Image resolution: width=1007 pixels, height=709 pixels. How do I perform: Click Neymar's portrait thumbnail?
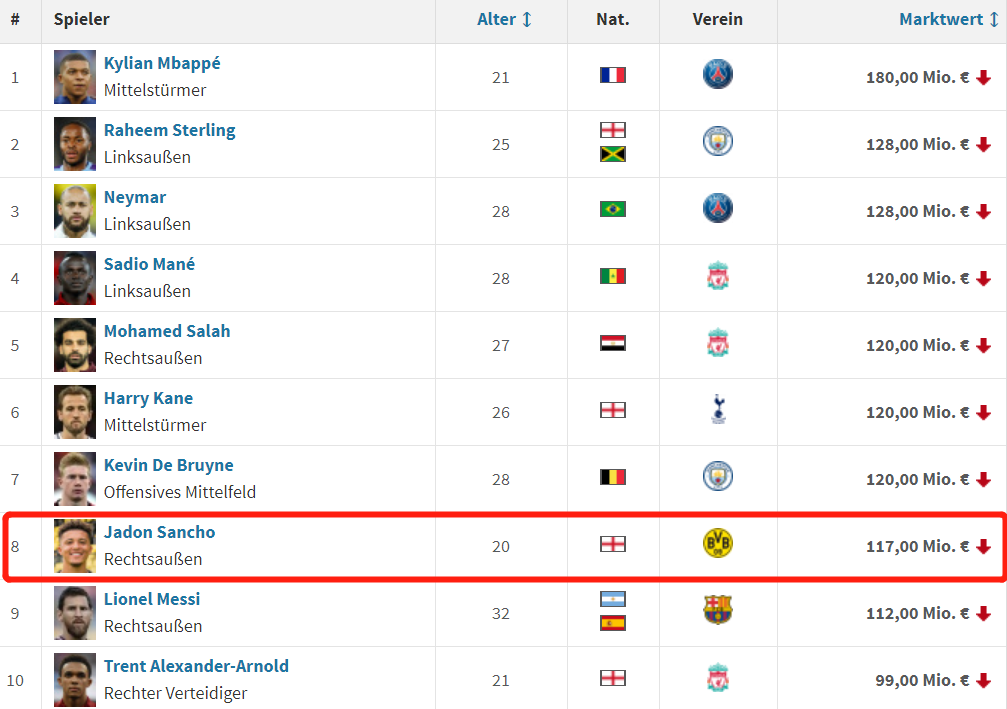click(74, 211)
